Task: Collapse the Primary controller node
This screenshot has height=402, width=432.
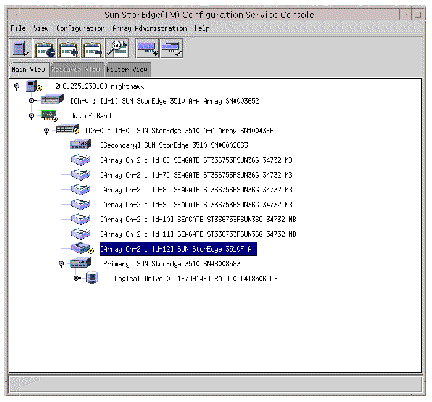Action: point(61,264)
